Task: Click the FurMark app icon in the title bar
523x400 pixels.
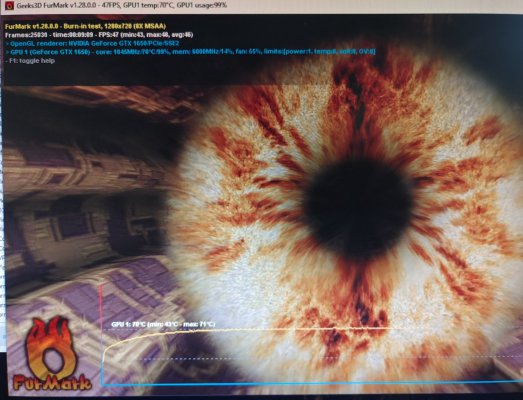Action: (10, 5)
